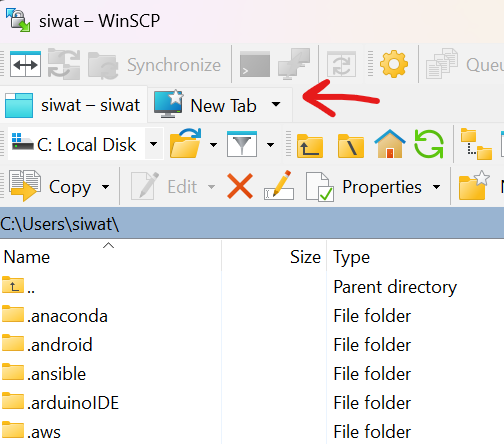Viewport: 504px width, 444px height.
Task: Go to home directory house icon
Action: click(x=390, y=144)
